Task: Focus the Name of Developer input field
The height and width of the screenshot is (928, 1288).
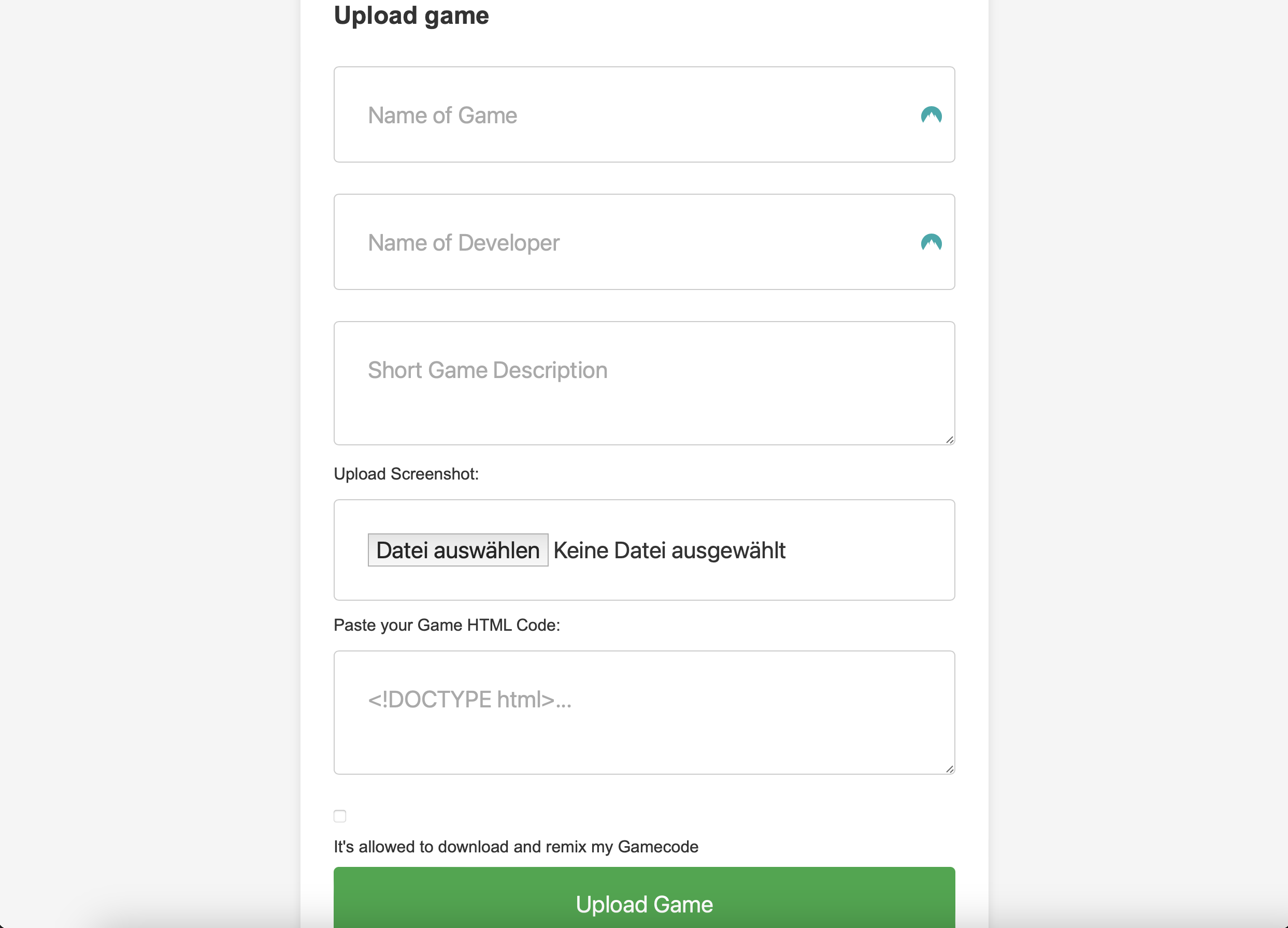Action: coord(625,242)
